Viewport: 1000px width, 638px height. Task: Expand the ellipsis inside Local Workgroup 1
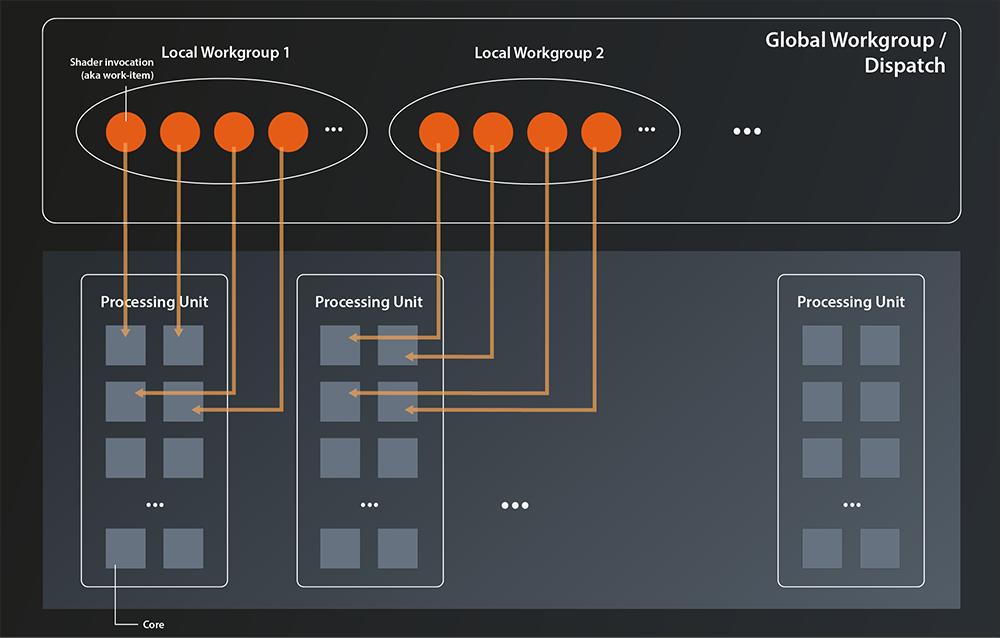[336, 129]
